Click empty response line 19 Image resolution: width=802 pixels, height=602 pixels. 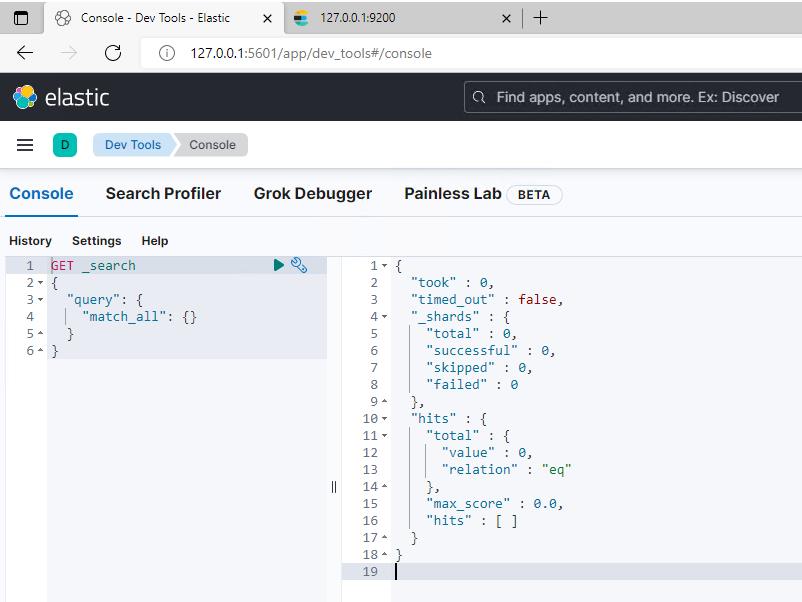pos(571,571)
